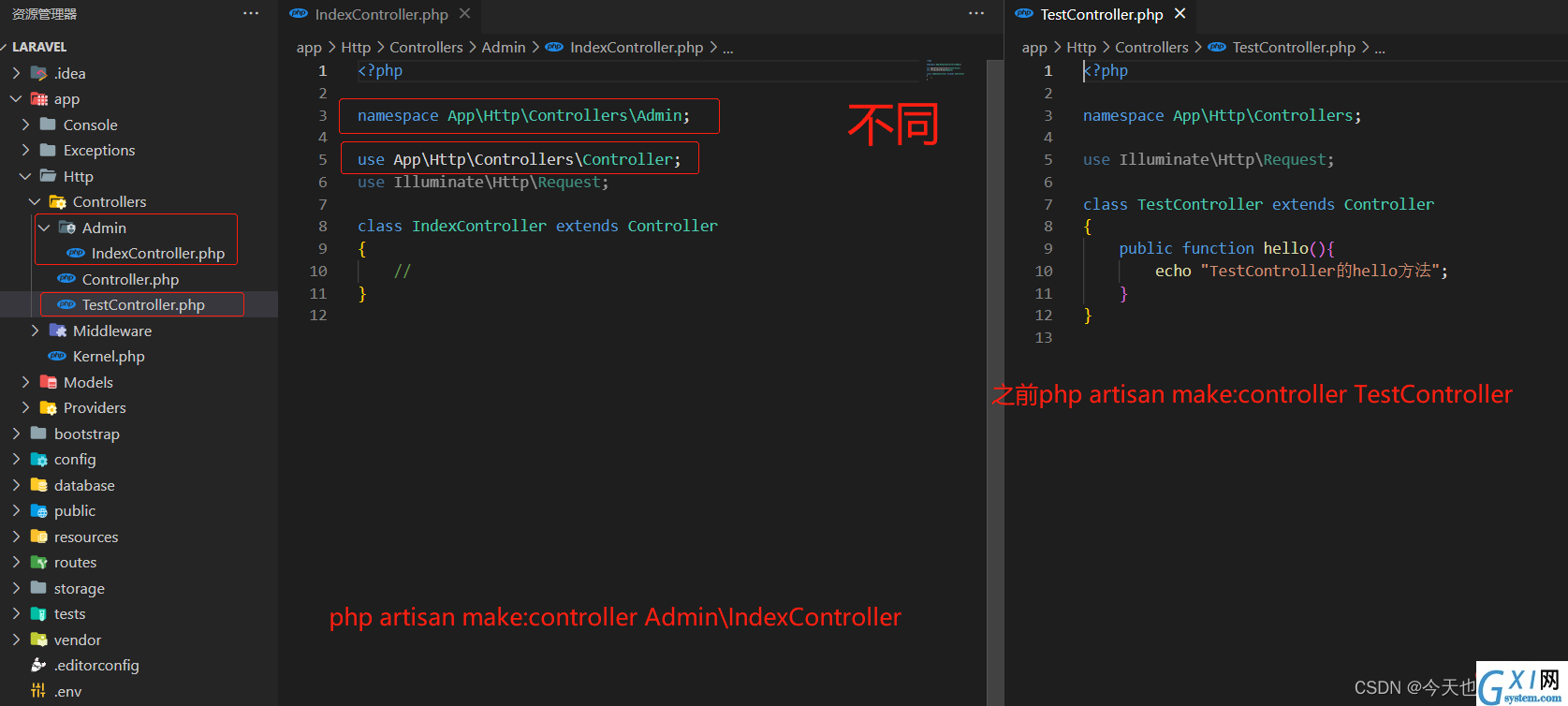This screenshot has width=1568, height=706.
Task: Click the database folder icon
Action: 38,485
